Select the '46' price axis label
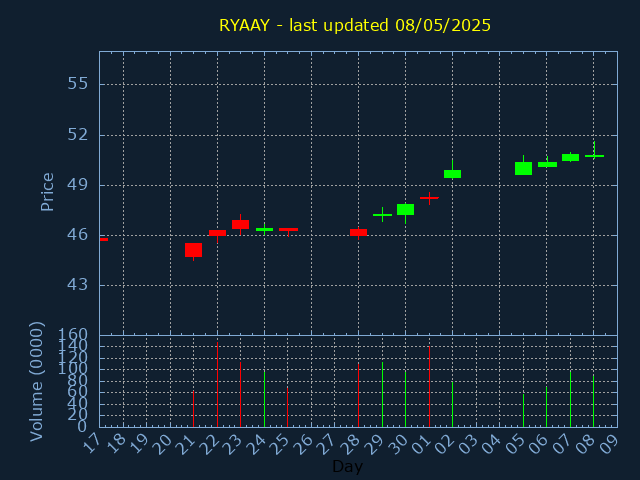Screen dimensions: 640x480 tap(78, 235)
